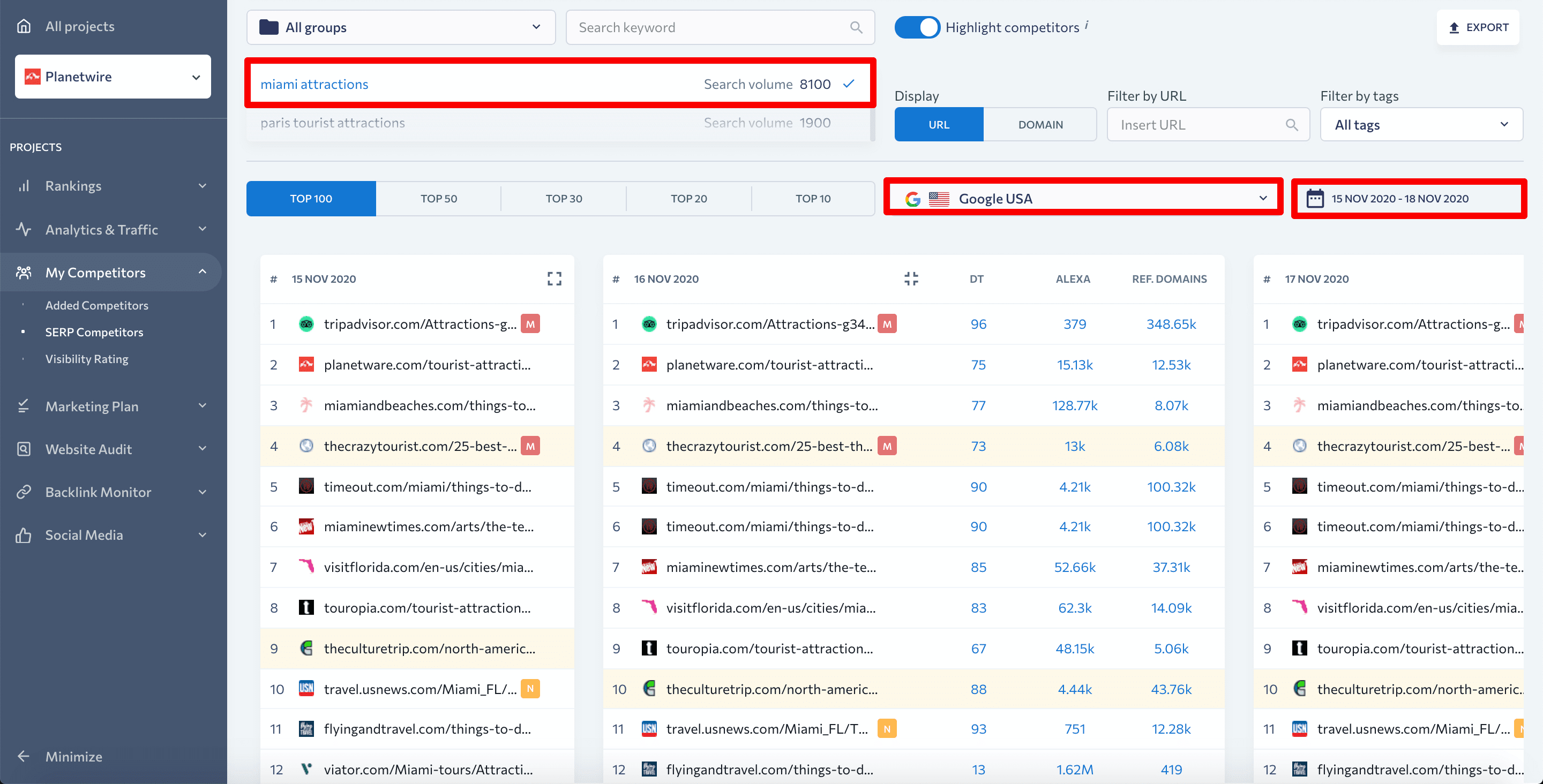Expand the Social Media chevron
The width and height of the screenshot is (1543, 784).
click(x=203, y=535)
